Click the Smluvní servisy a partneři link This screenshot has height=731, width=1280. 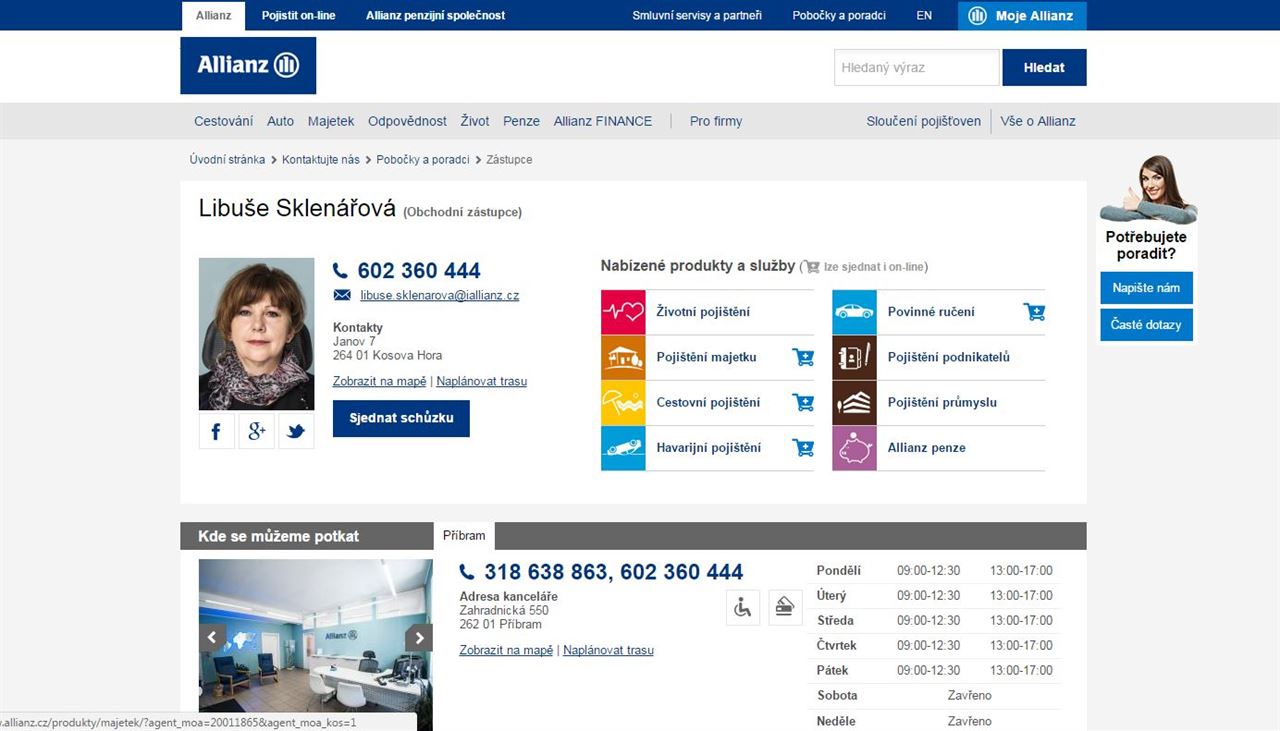click(697, 16)
